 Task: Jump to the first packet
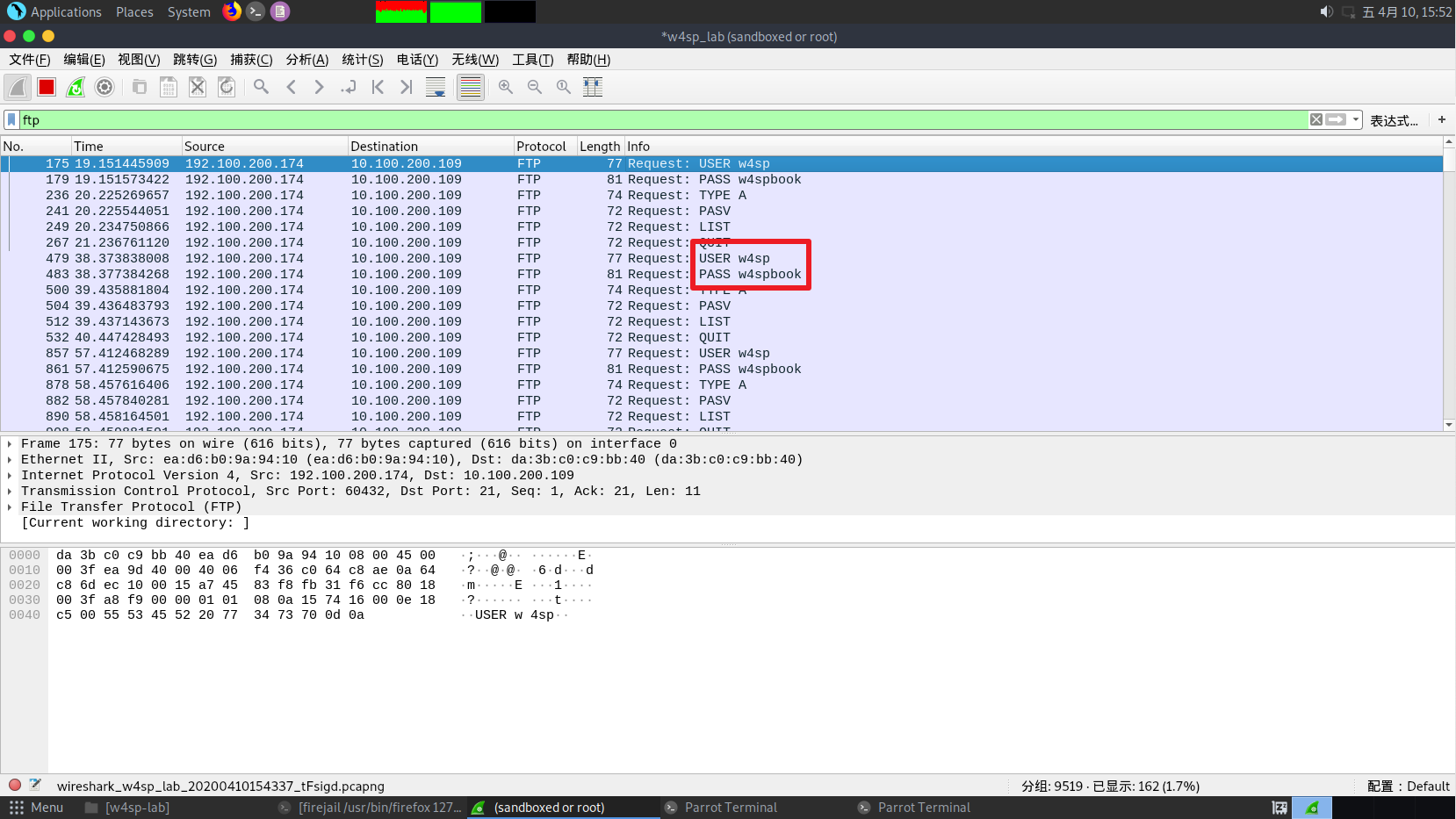[x=378, y=87]
